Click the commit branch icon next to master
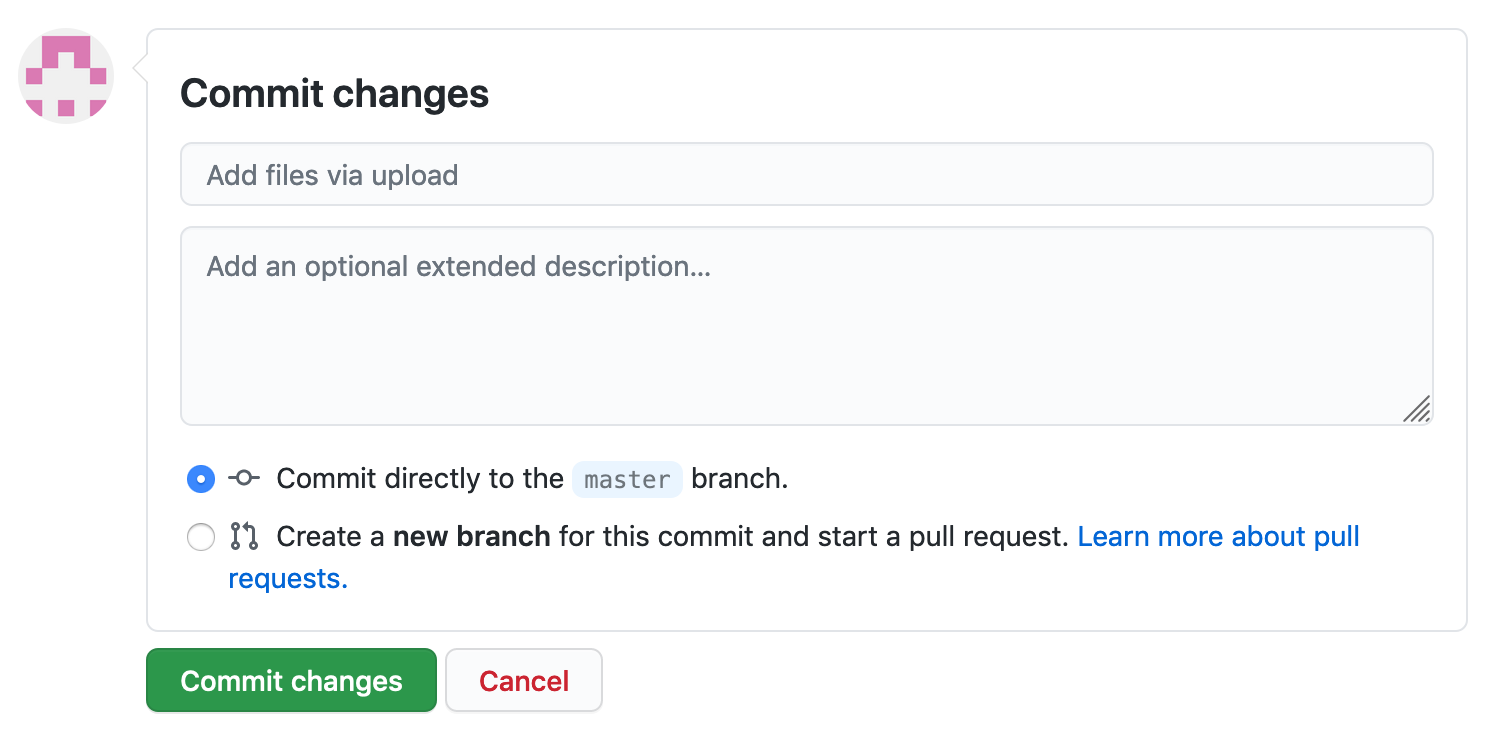This screenshot has width=1498, height=756. [x=243, y=478]
